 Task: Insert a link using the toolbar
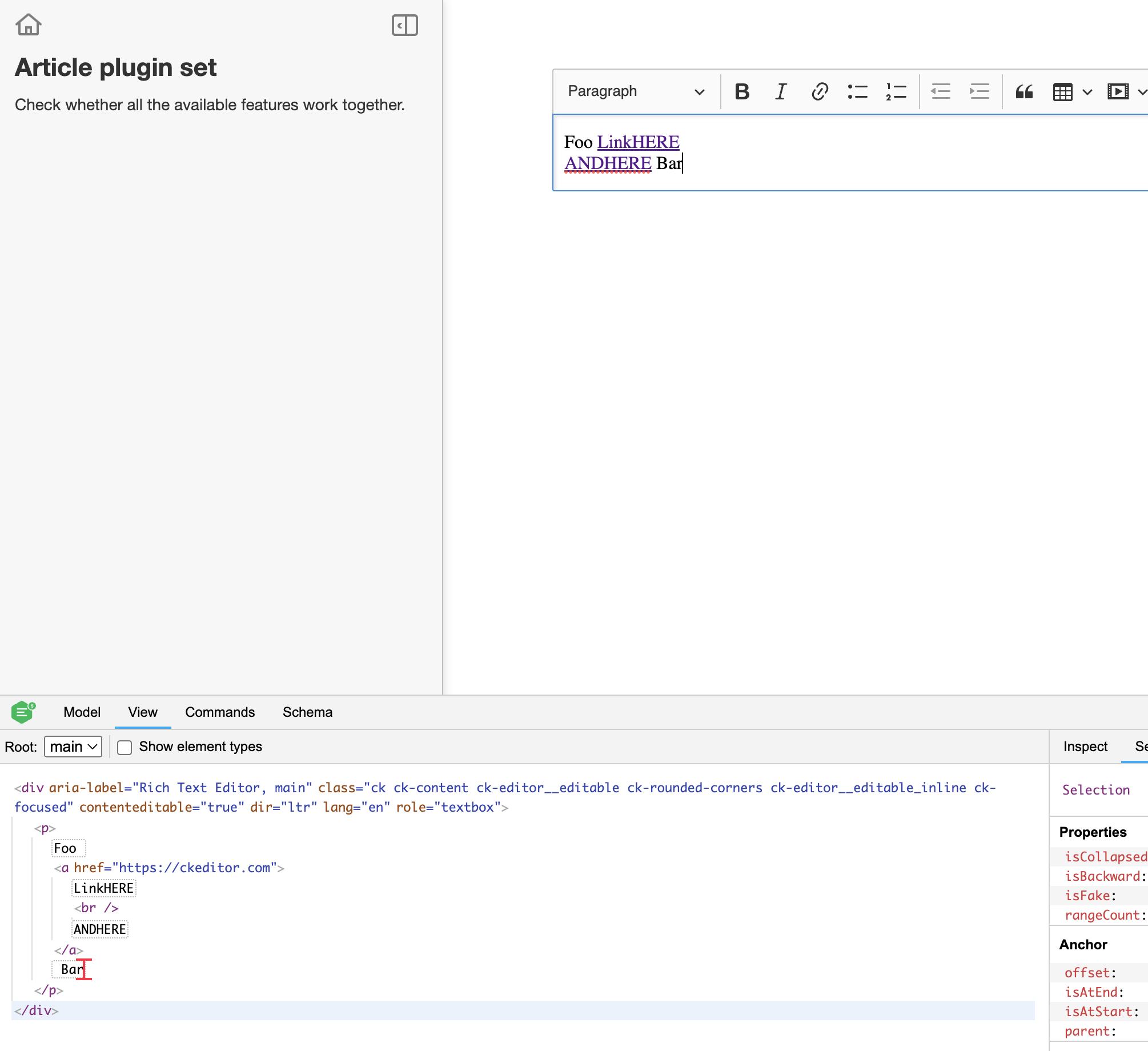[819, 91]
